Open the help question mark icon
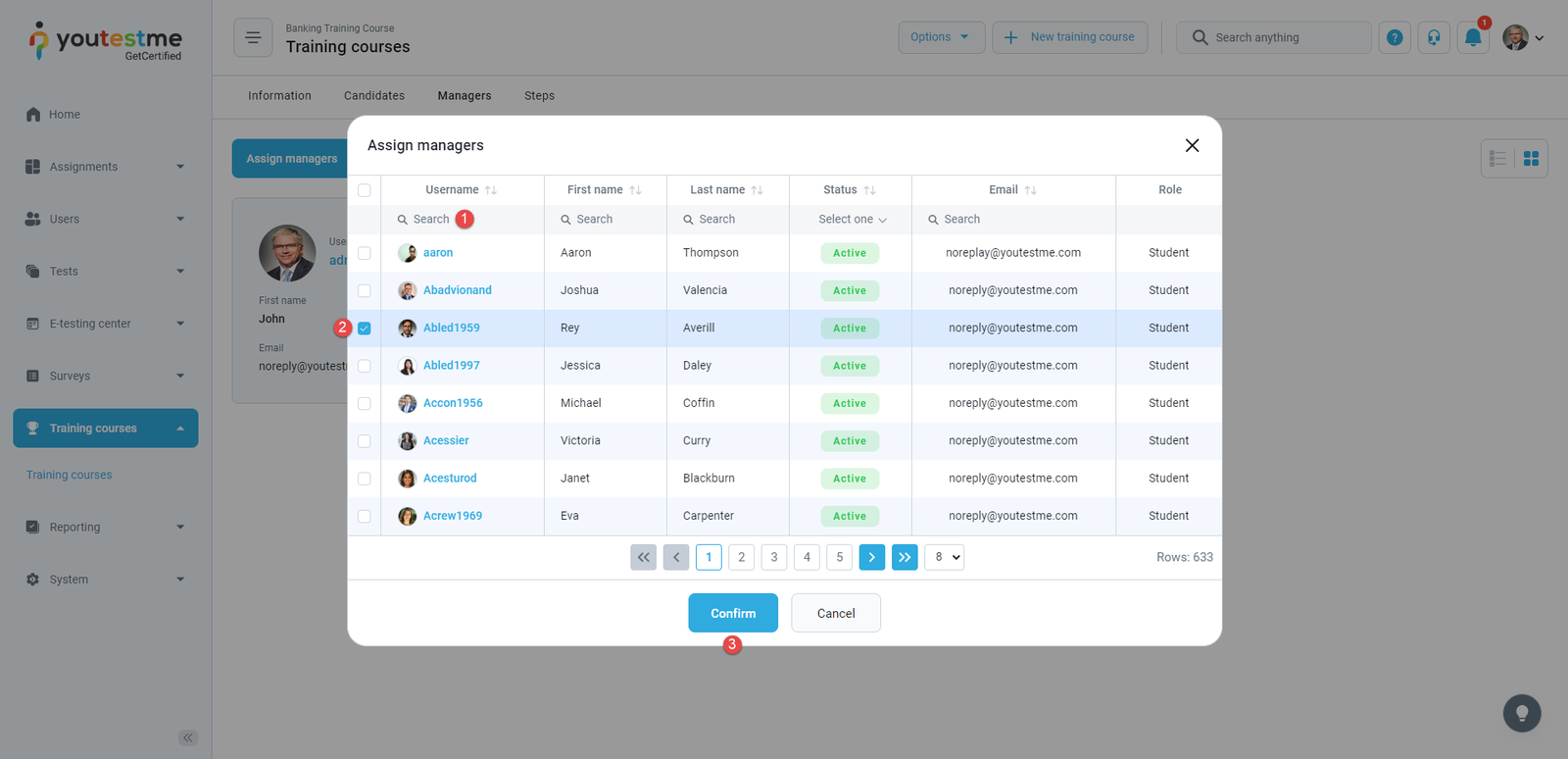The width and height of the screenshot is (1568, 759). [x=1395, y=38]
